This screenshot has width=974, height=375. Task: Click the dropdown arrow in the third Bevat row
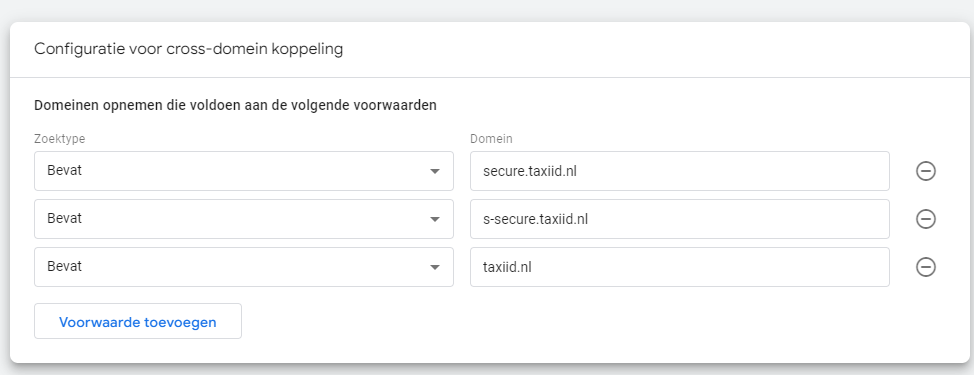tap(435, 268)
